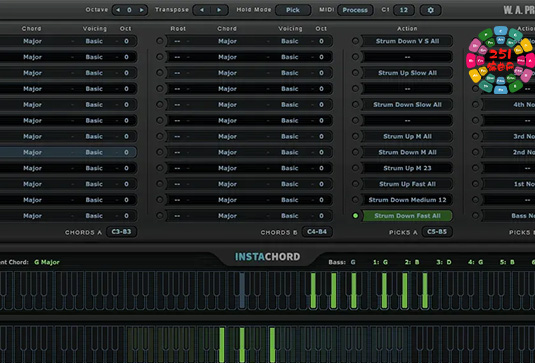Screen dimensions: 535x363
Task: Click the CHORDS B section label
Action: (x=279, y=232)
